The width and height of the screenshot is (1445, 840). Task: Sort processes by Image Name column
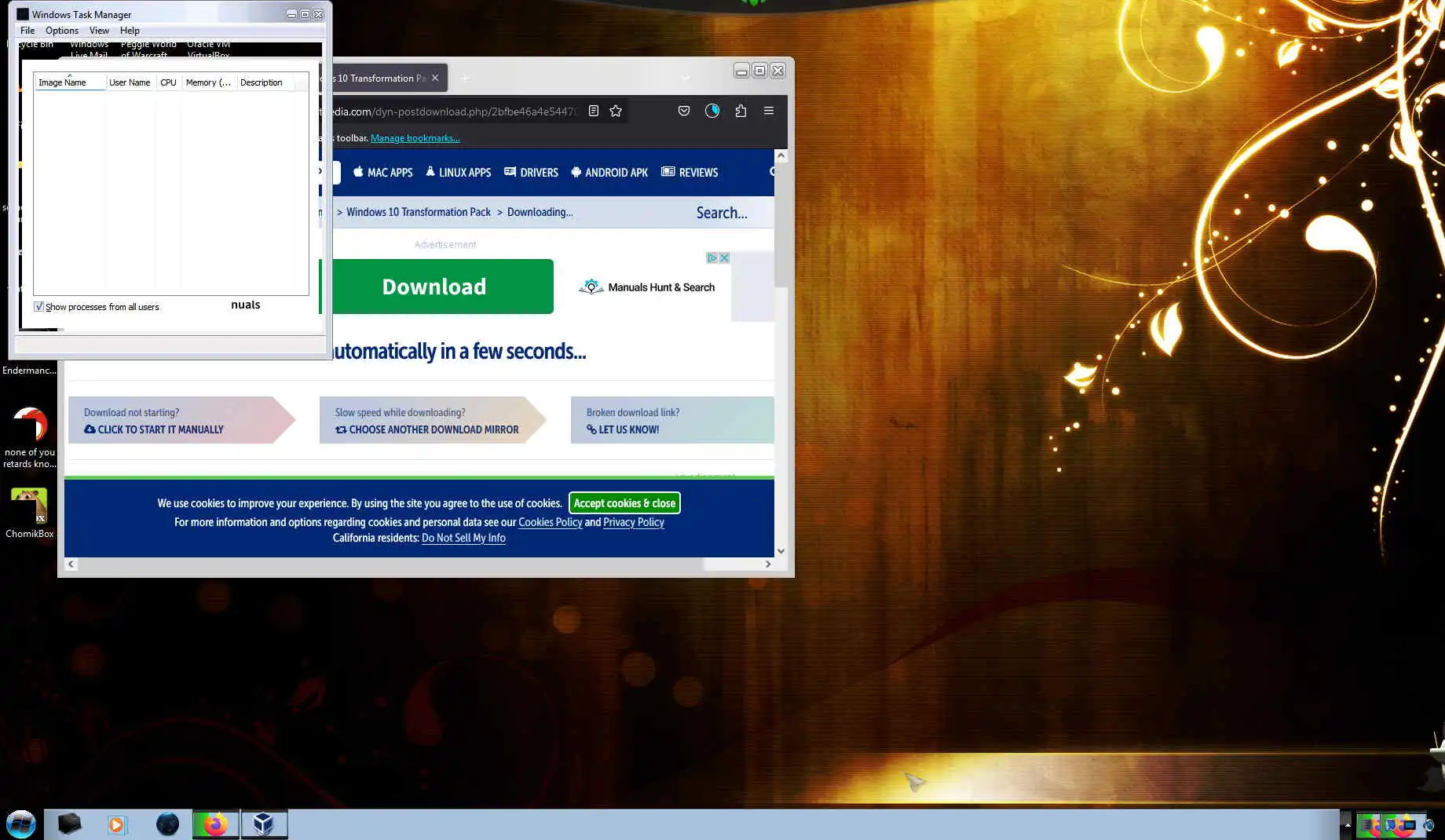pyautogui.click(x=69, y=82)
